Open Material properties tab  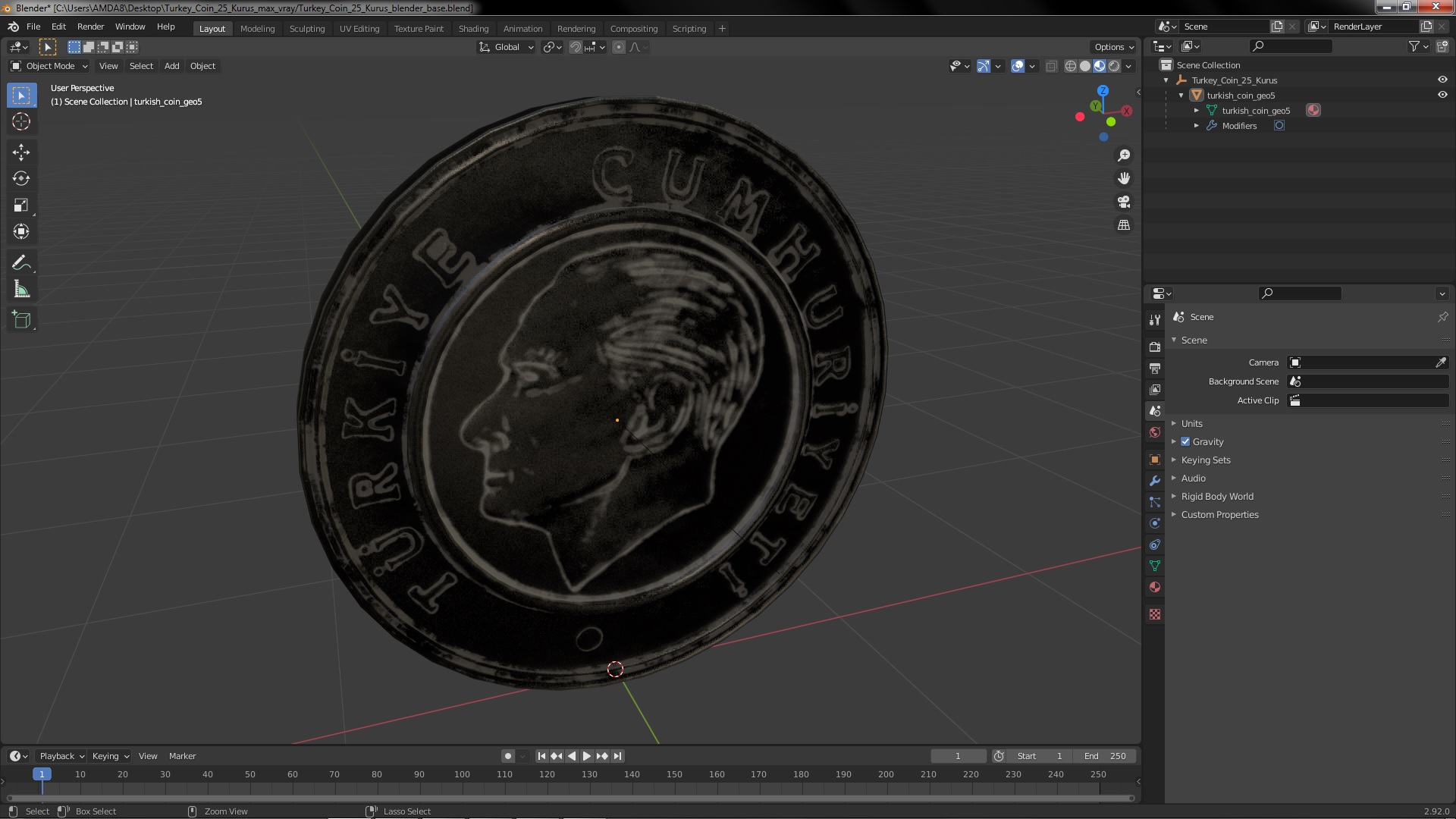point(1154,587)
